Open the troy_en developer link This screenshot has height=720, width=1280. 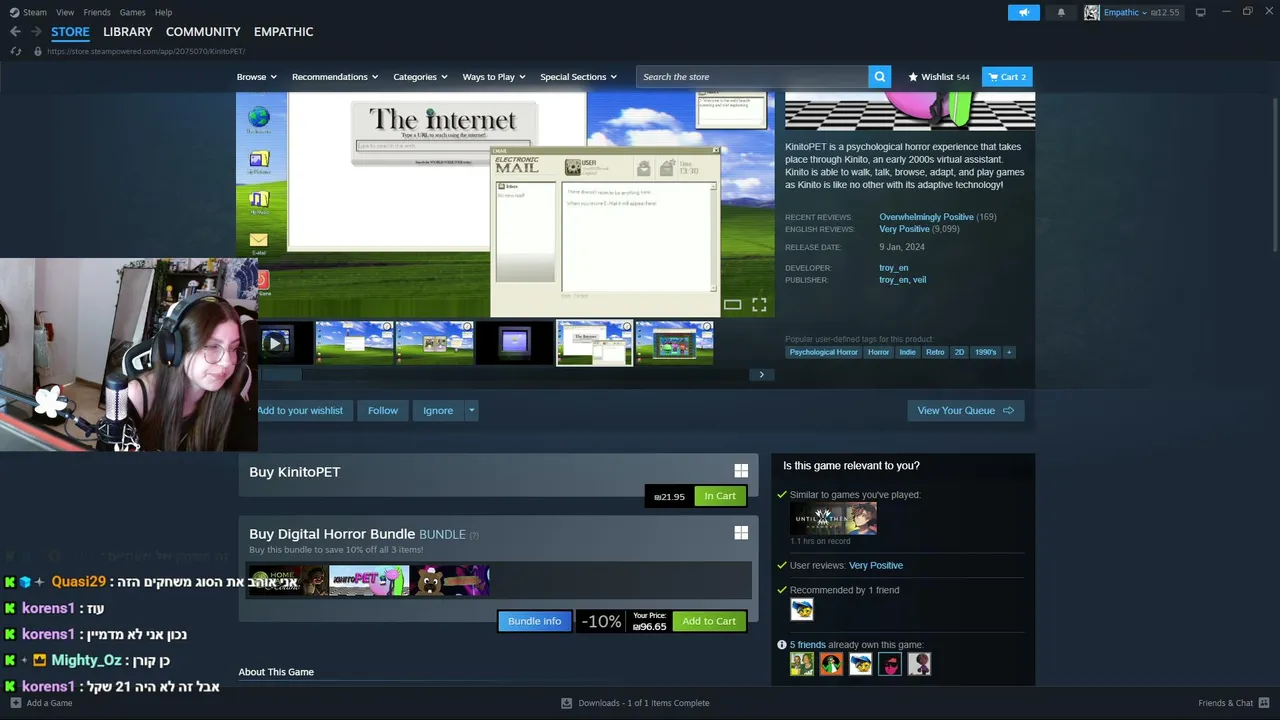tap(894, 268)
